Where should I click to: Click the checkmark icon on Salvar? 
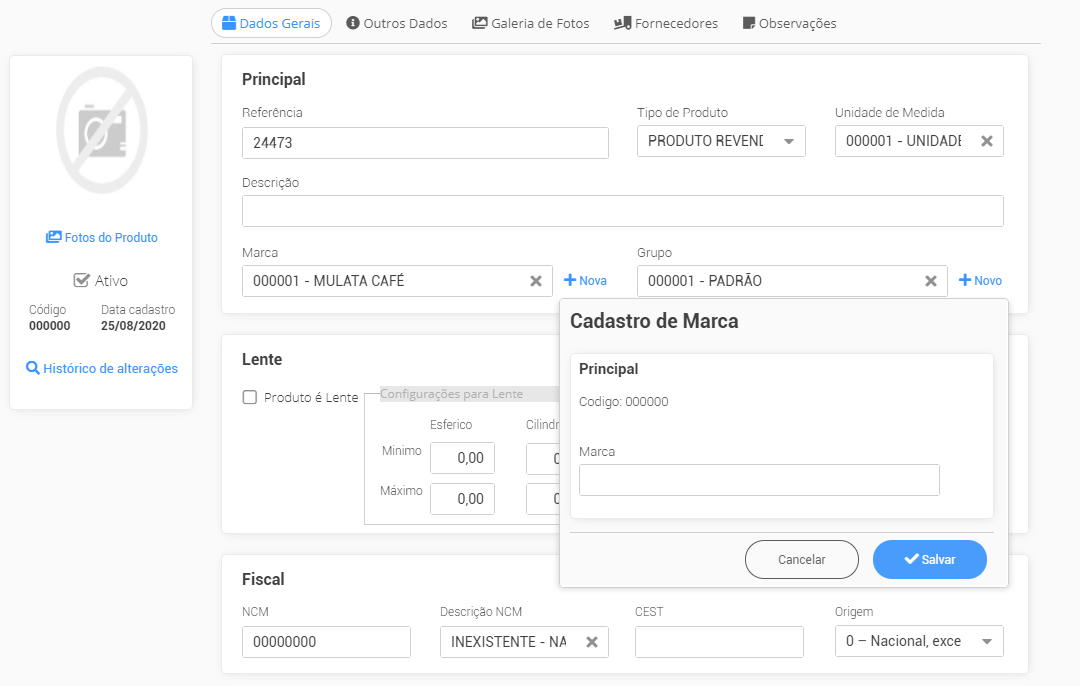click(911, 559)
